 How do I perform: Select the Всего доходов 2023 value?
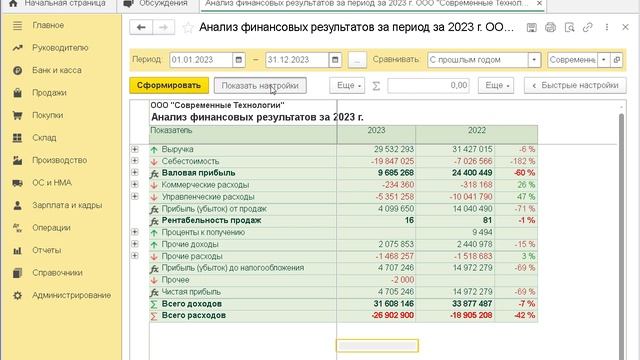(393, 304)
